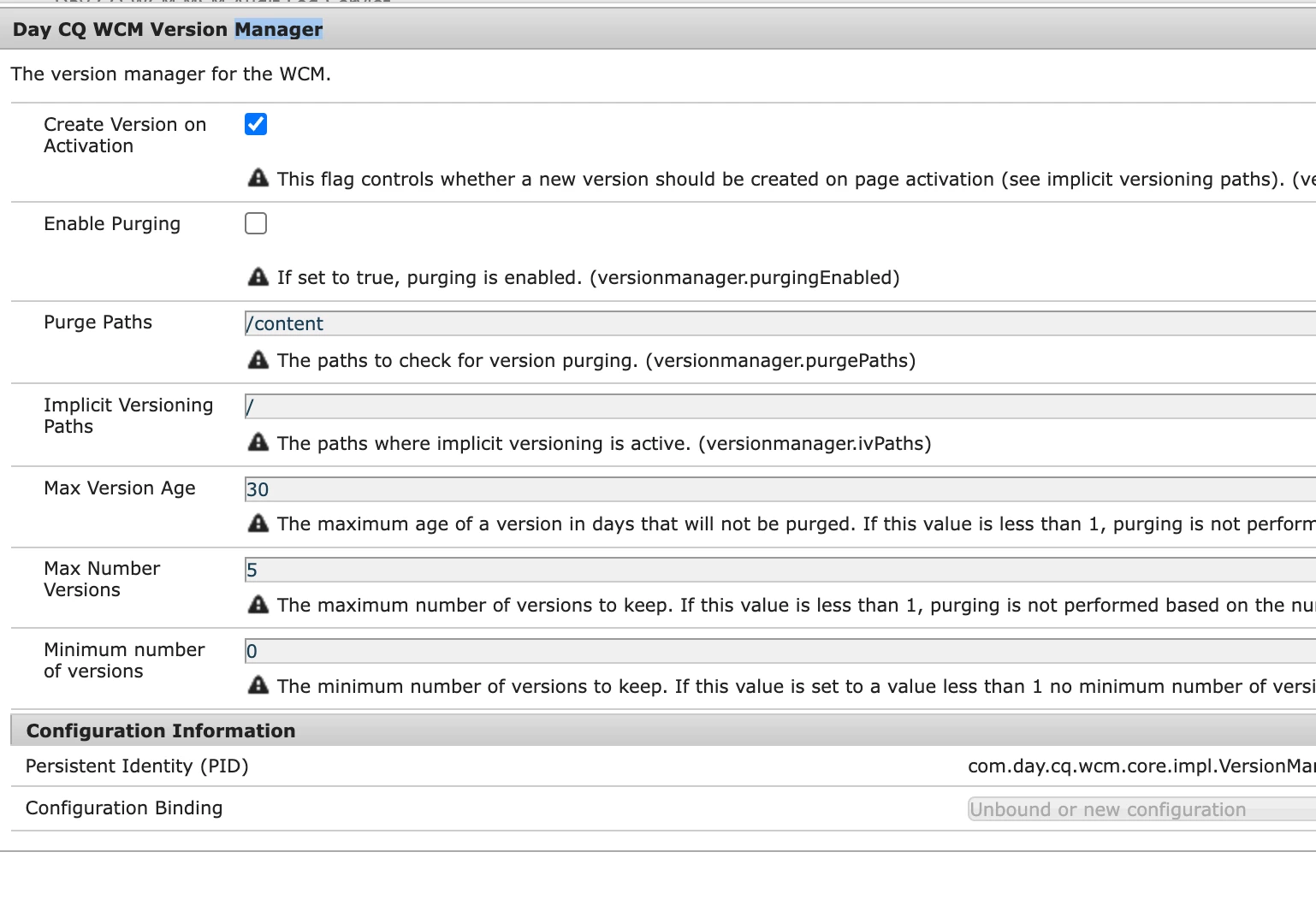Click warning icon beside purging enabled description
The width and height of the screenshot is (1316, 917).
click(x=258, y=276)
